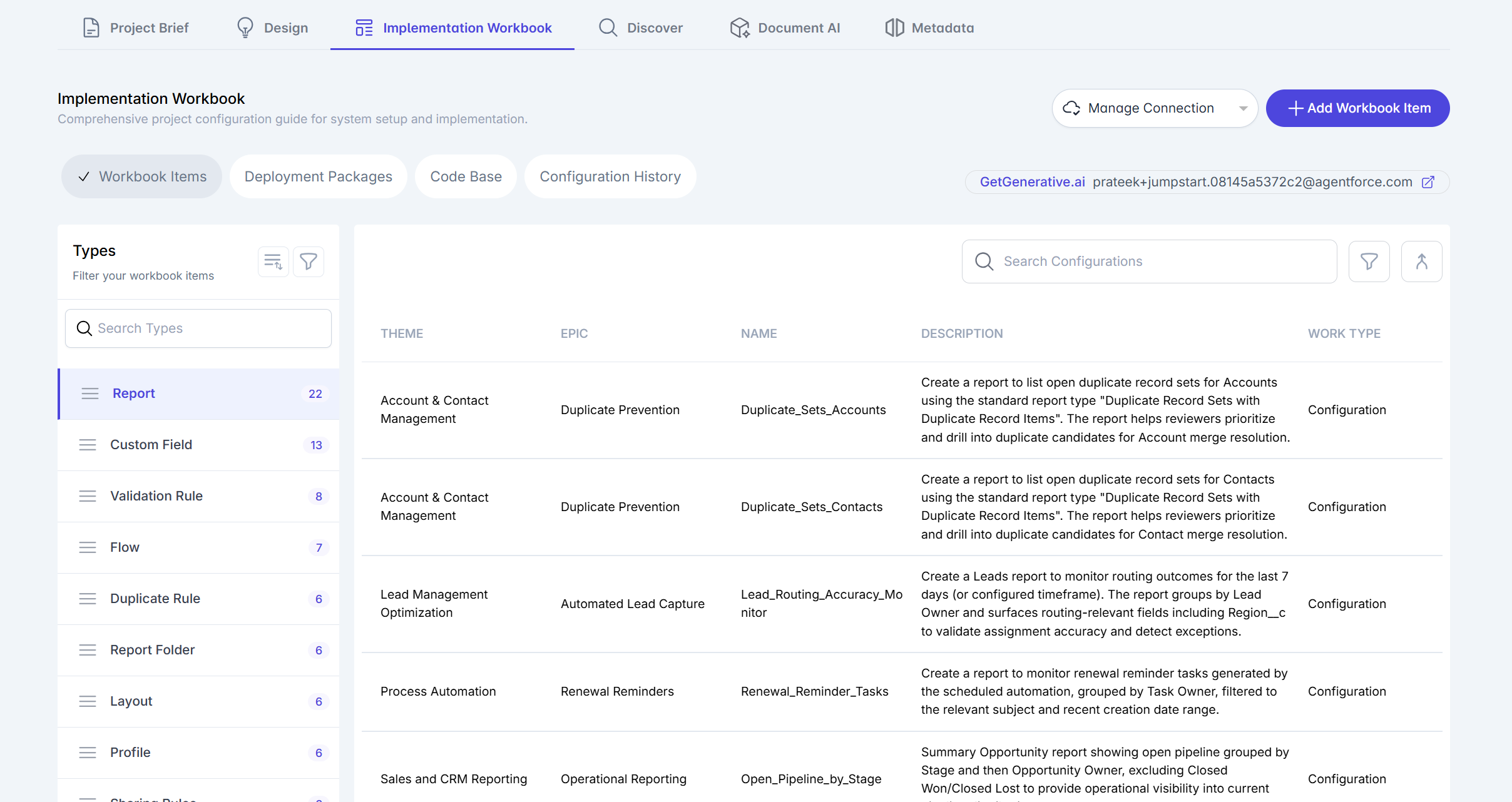This screenshot has height=802, width=1512.
Task: Switch to Deployment Packages view
Action: (318, 176)
